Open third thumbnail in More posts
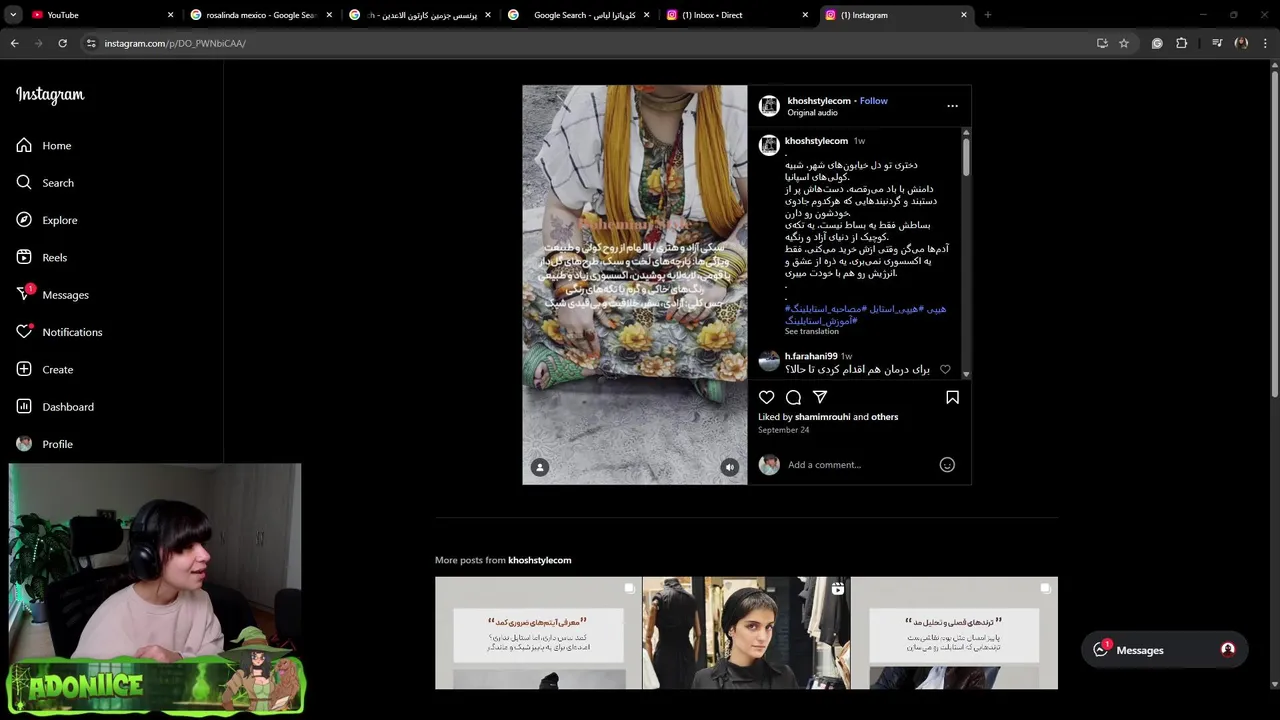 pyautogui.click(x=954, y=633)
